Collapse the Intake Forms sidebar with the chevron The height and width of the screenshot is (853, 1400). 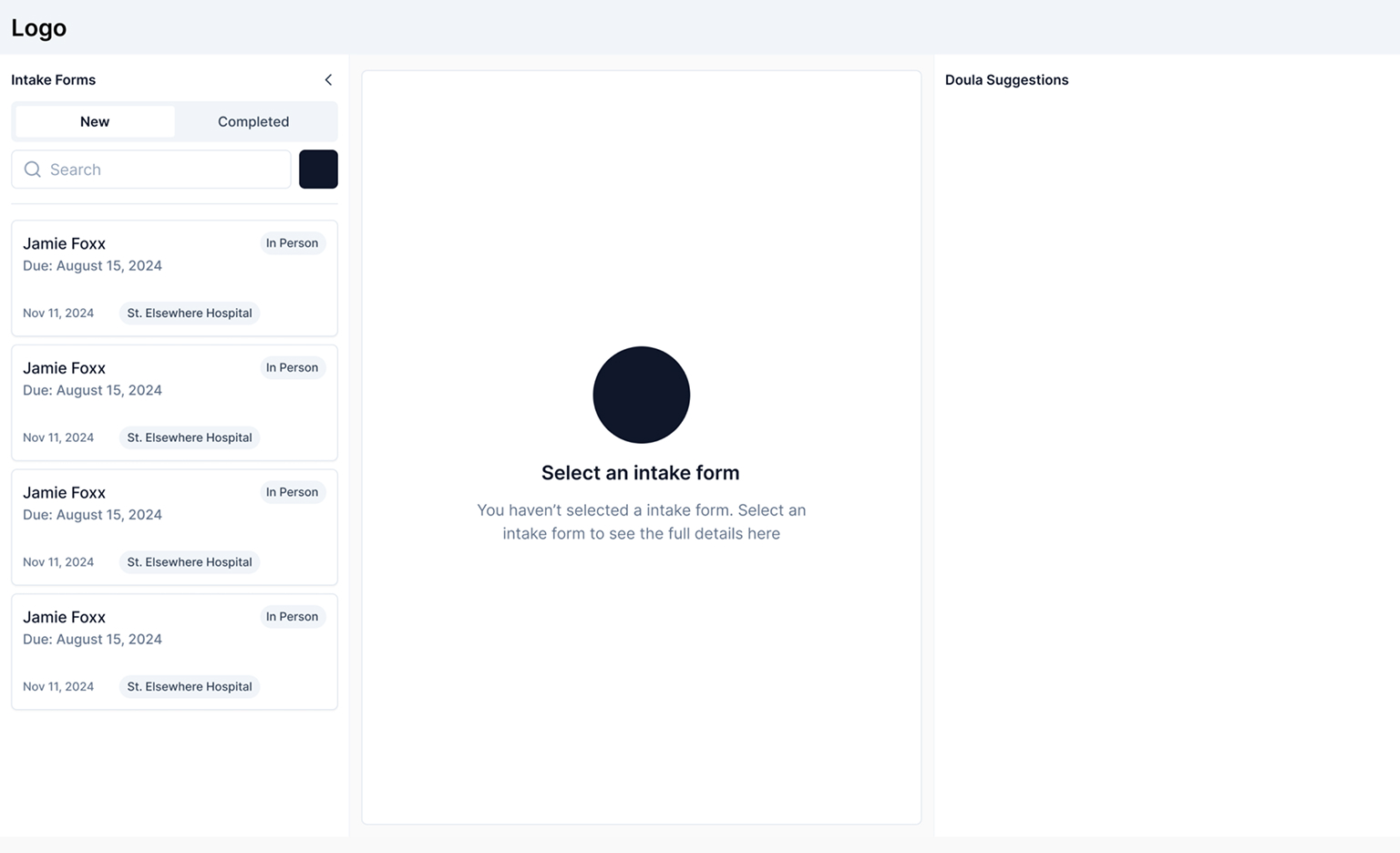(x=328, y=79)
